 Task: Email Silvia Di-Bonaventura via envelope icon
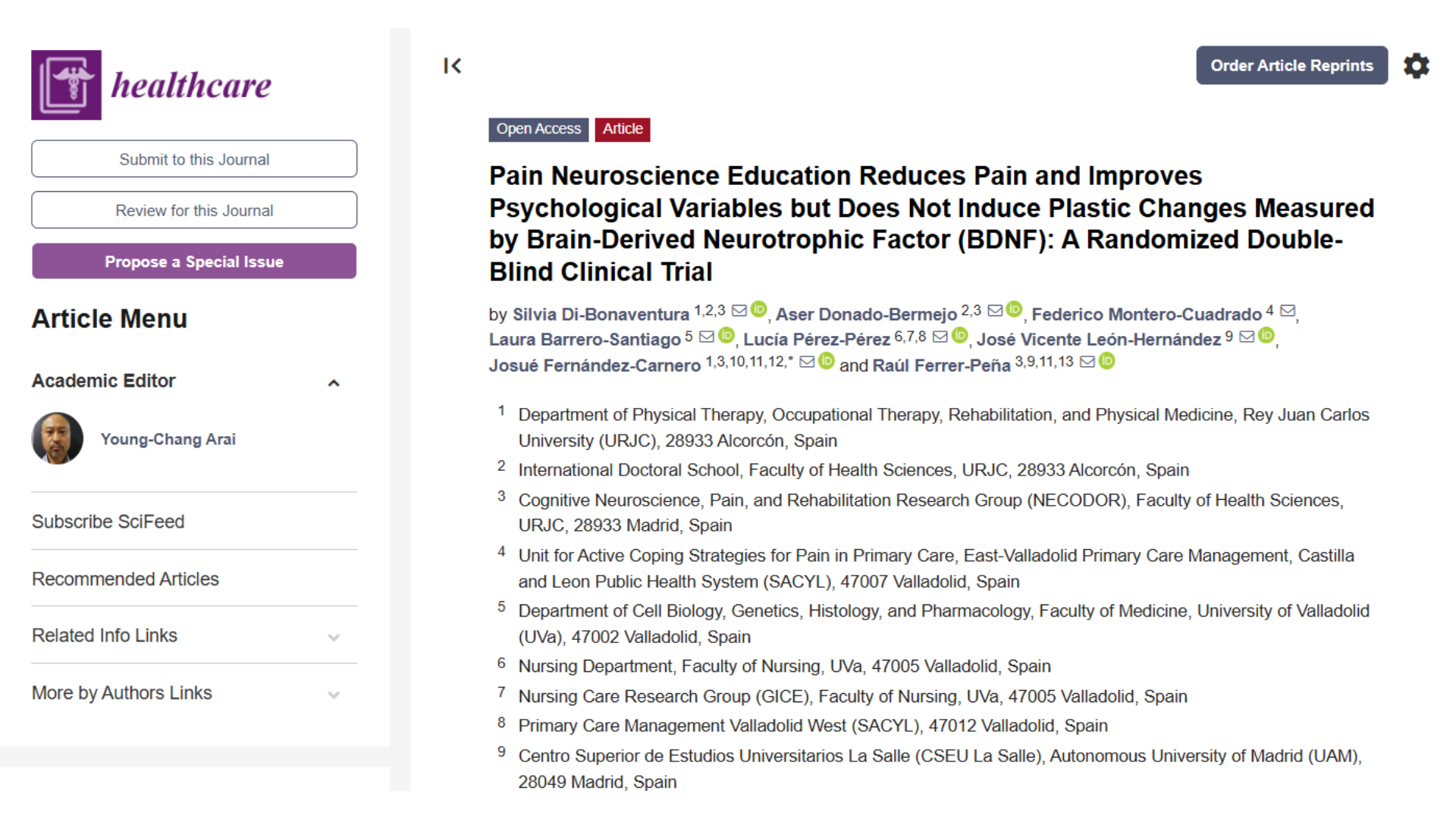pos(739,310)
